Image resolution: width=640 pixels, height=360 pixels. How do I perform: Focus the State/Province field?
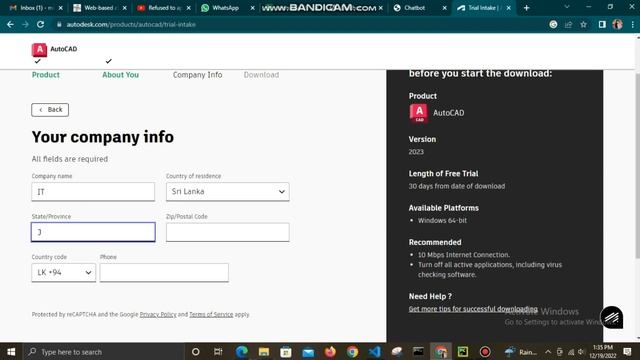click(93, 232)
